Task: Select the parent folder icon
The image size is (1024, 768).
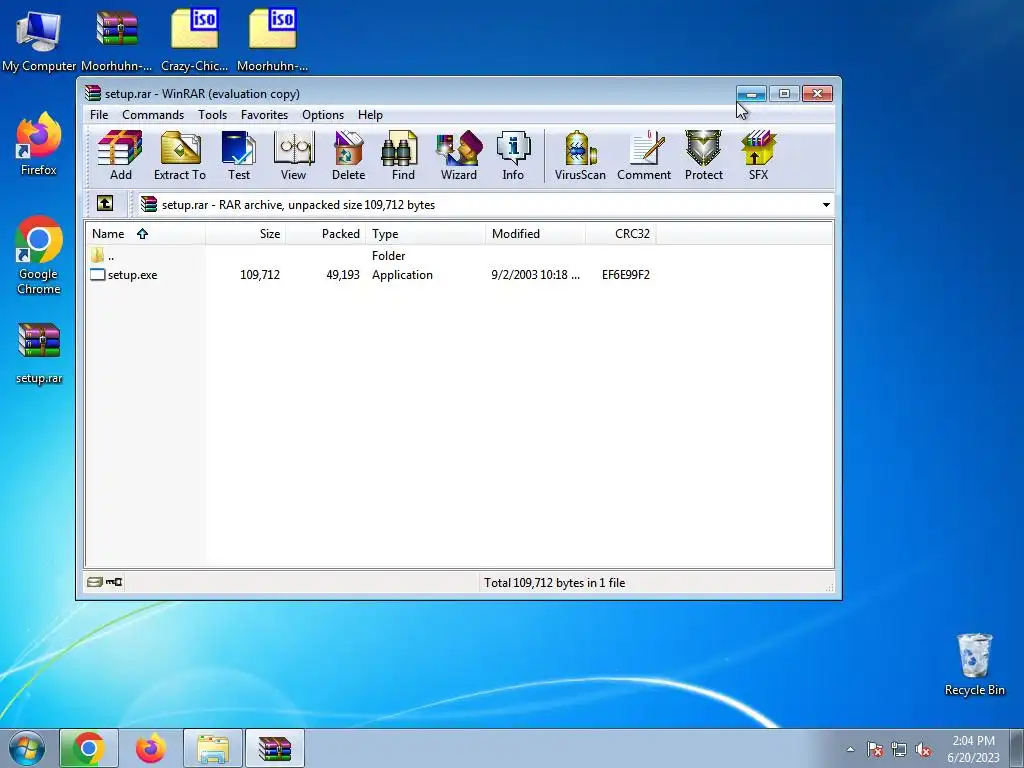Action: click(97, 255)
